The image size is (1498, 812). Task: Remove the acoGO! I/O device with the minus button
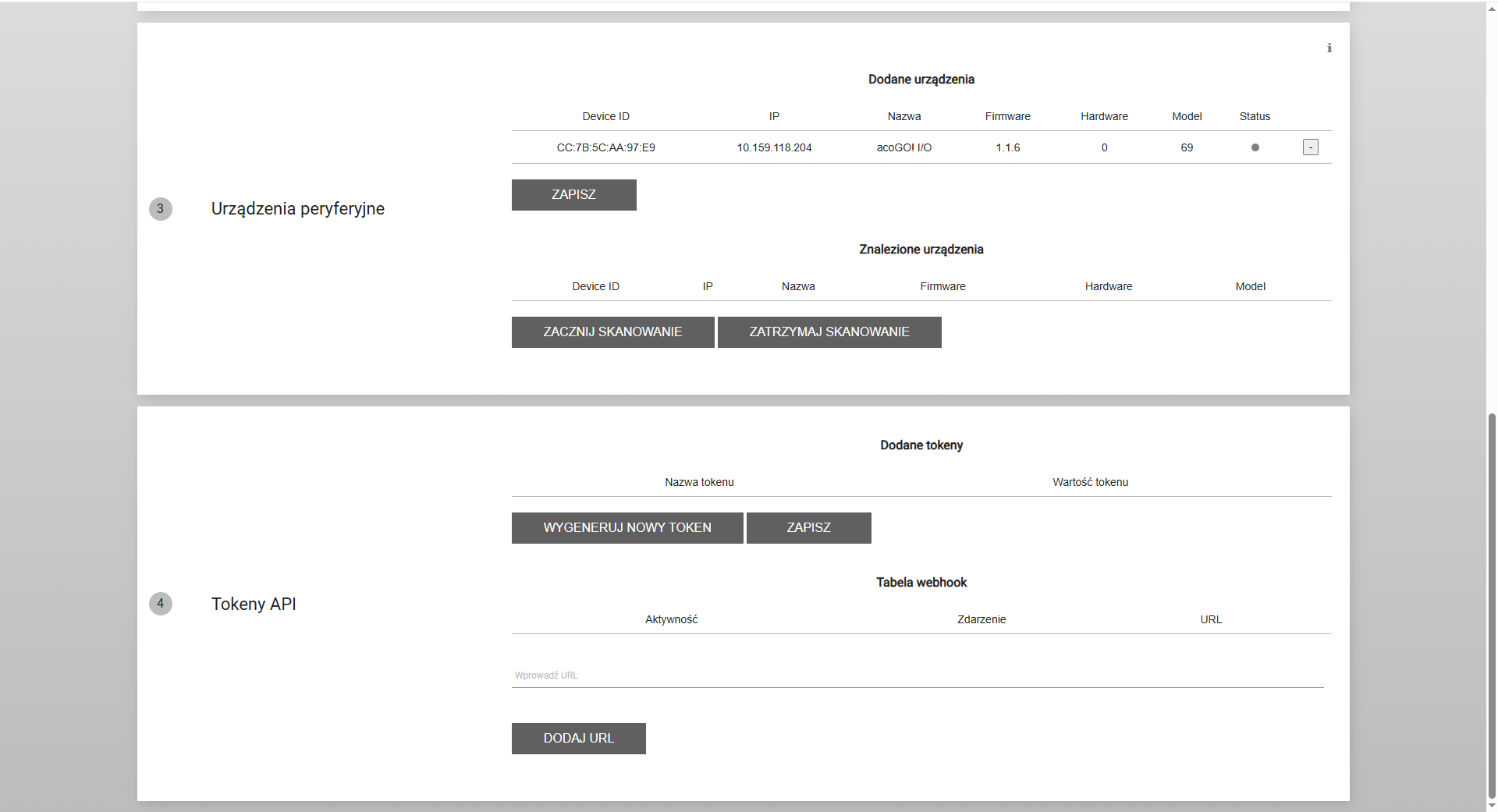pos(1310,147)
